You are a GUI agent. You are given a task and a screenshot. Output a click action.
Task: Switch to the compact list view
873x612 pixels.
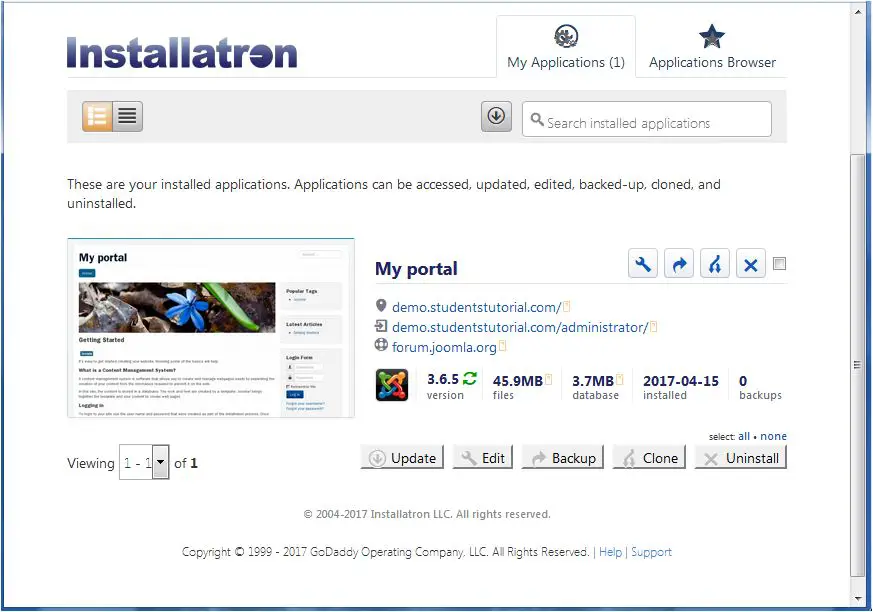126,116
